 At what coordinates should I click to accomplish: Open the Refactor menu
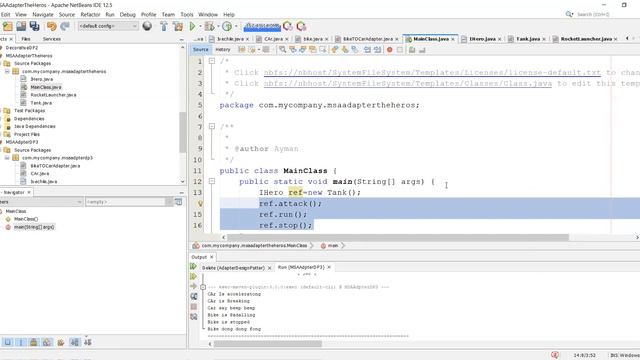tap(90, 14)
